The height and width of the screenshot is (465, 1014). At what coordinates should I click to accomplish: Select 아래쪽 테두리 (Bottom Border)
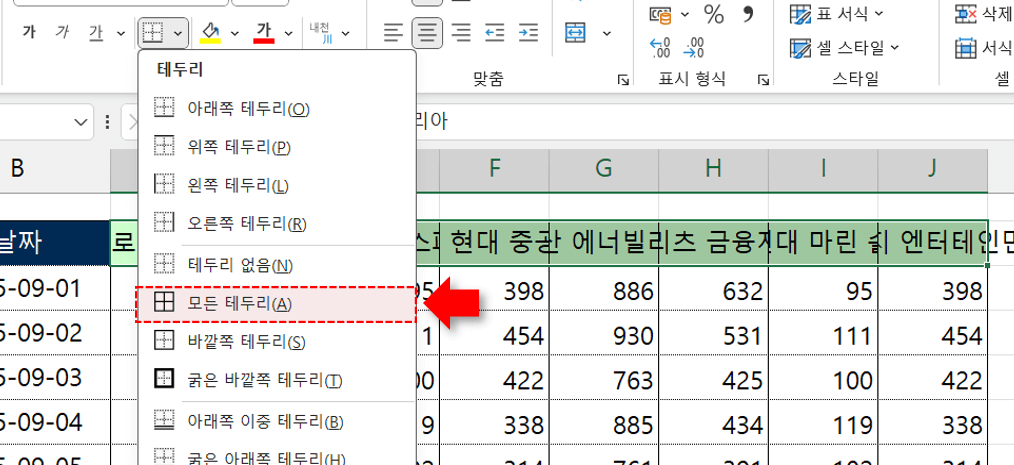click(277, 109)
